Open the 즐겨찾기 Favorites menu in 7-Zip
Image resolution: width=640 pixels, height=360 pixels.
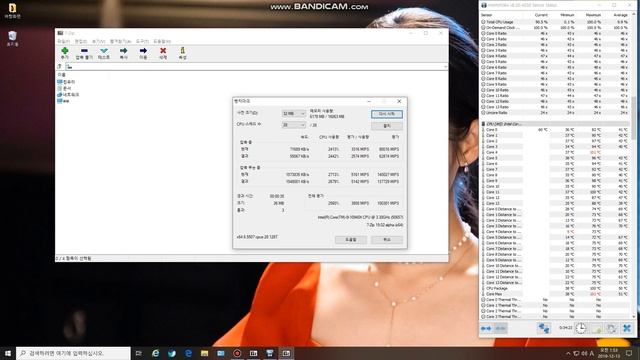[120, 41]
